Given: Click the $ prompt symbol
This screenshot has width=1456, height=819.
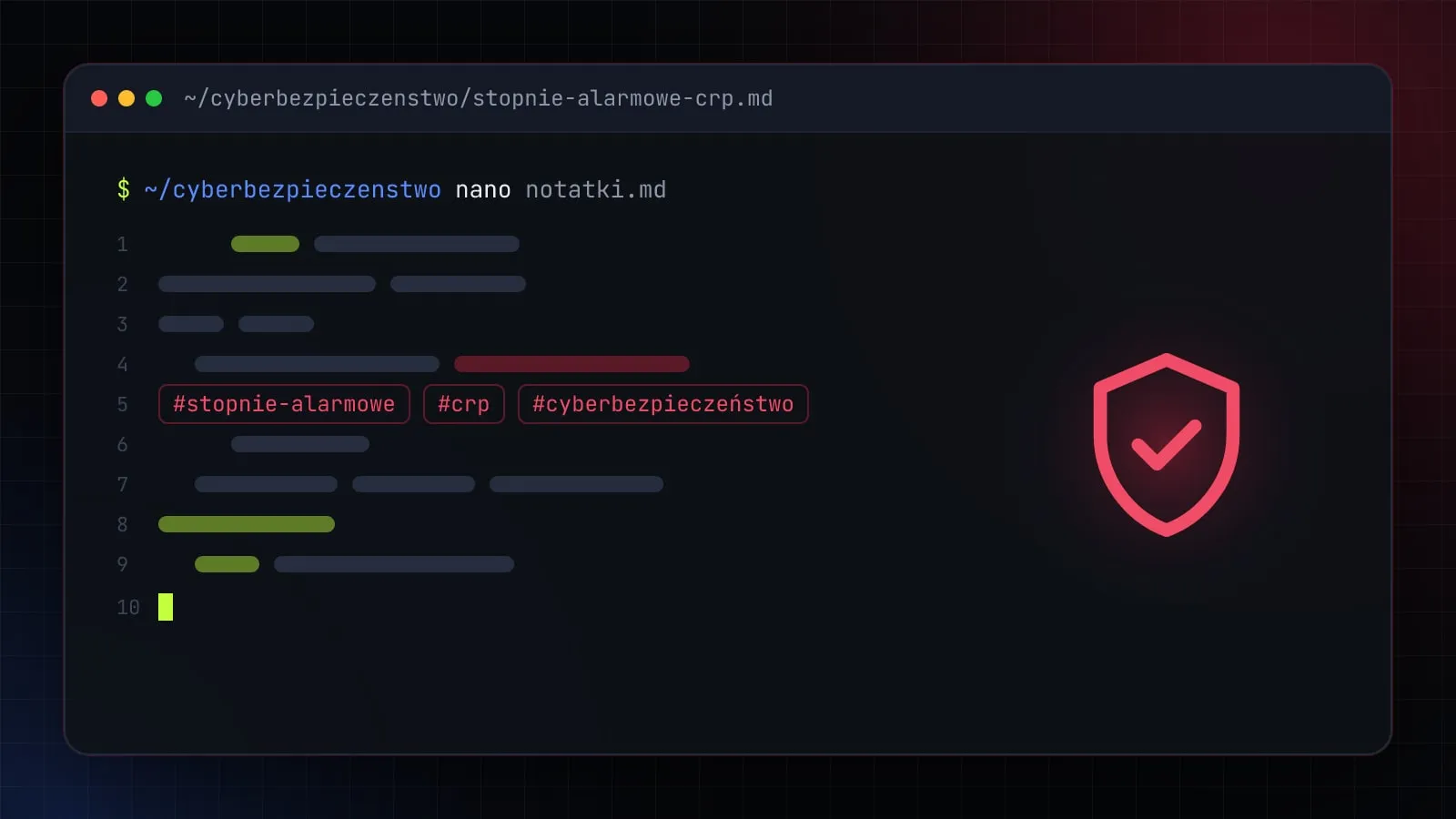Looking at the screenshot, I should (124, 189).
